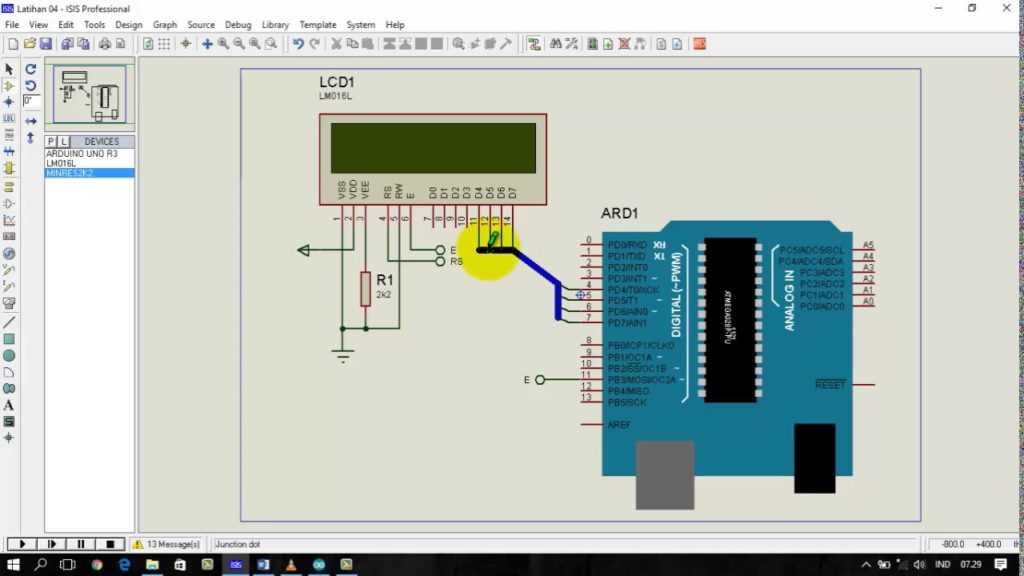Open the Template menu
1024x576 pixels.
coord(317,25)
